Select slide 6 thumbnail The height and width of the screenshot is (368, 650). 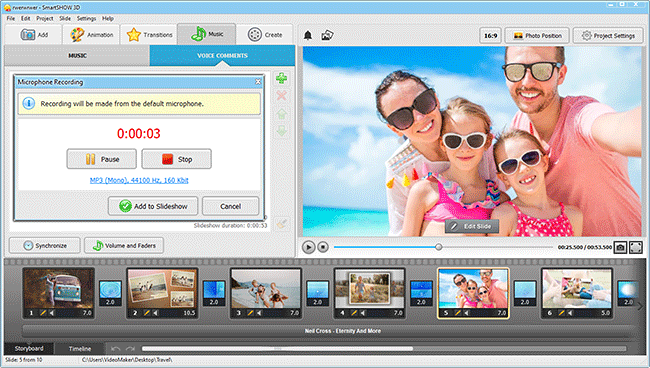click(x=577, y=293)
